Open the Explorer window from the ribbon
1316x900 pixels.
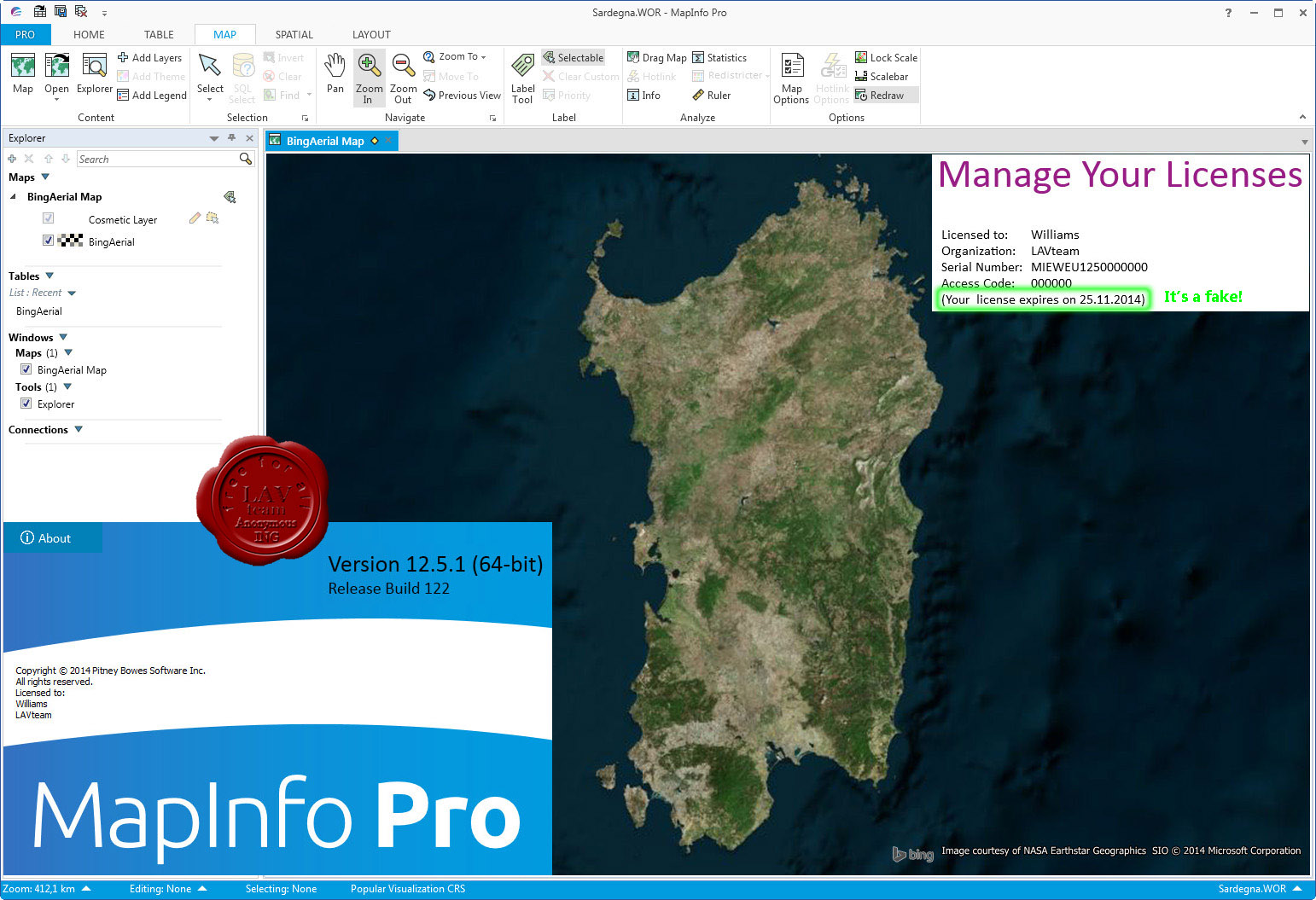94,73
